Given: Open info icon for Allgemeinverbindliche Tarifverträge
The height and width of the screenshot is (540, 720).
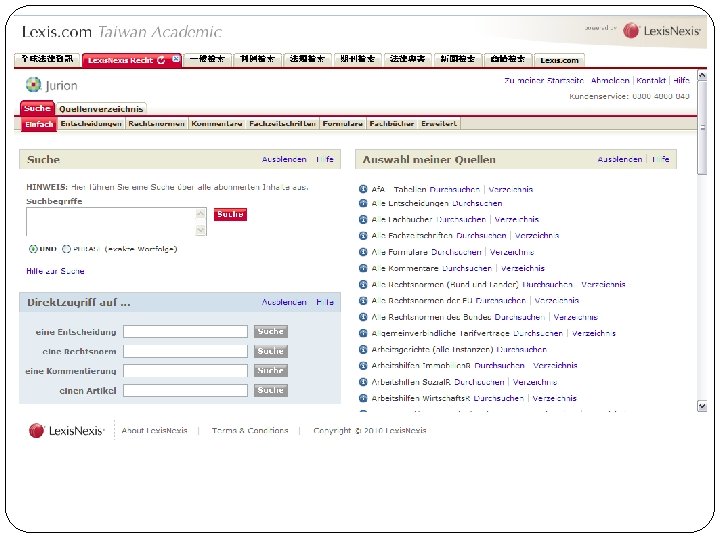Looking at the screenshot, I should tap(363, 333).
